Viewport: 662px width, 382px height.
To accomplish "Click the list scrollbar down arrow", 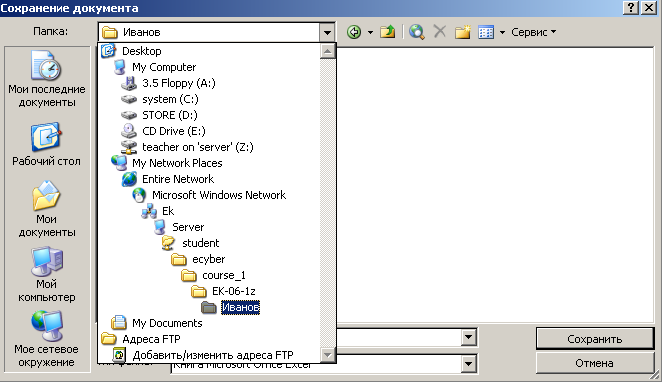I will click(328, 355).
